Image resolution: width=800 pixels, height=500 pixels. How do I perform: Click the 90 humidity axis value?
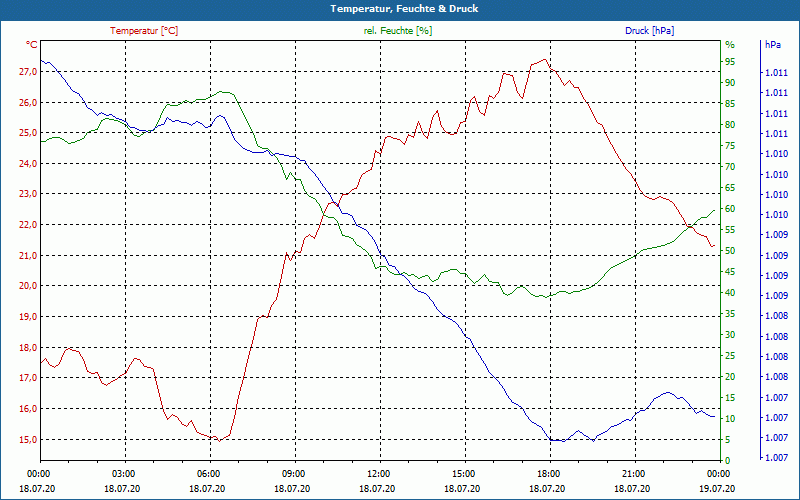730,83
